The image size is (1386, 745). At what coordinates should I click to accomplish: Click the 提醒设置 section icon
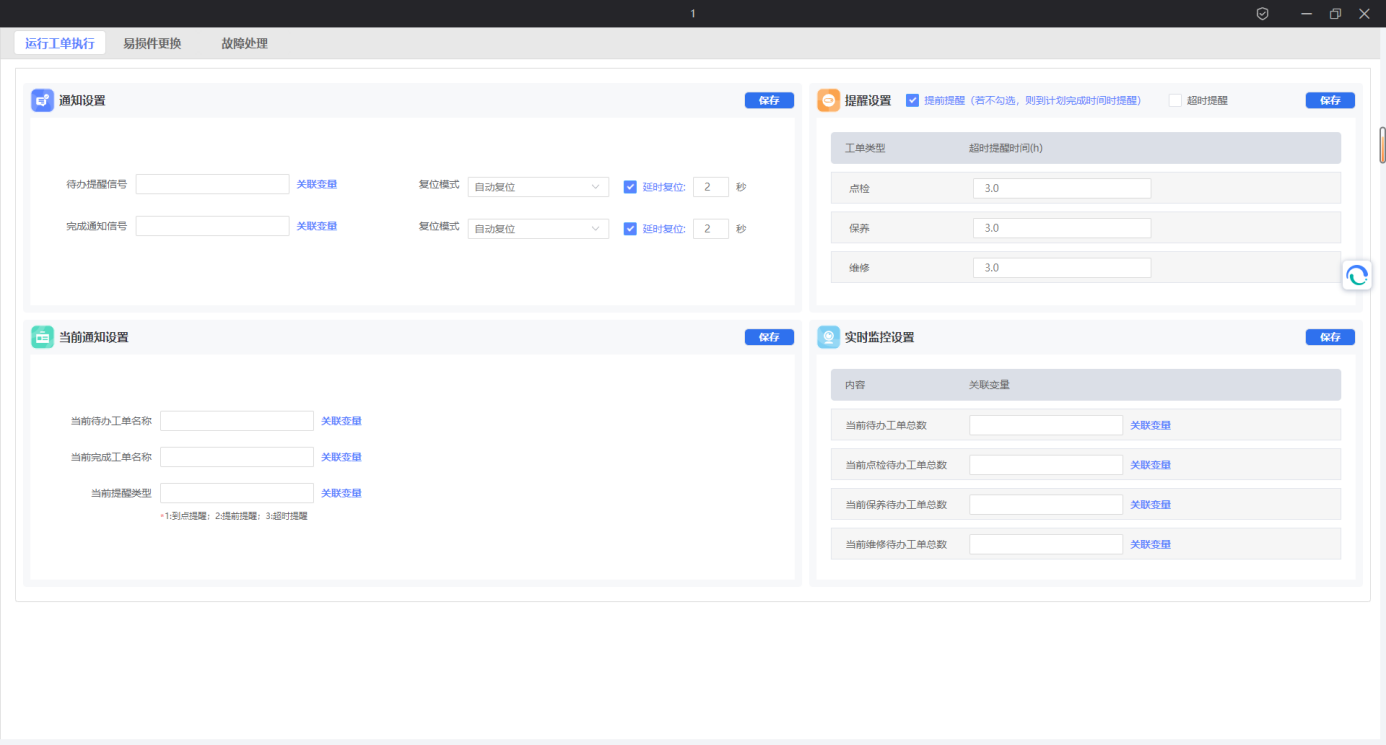[x=828, y=100]
